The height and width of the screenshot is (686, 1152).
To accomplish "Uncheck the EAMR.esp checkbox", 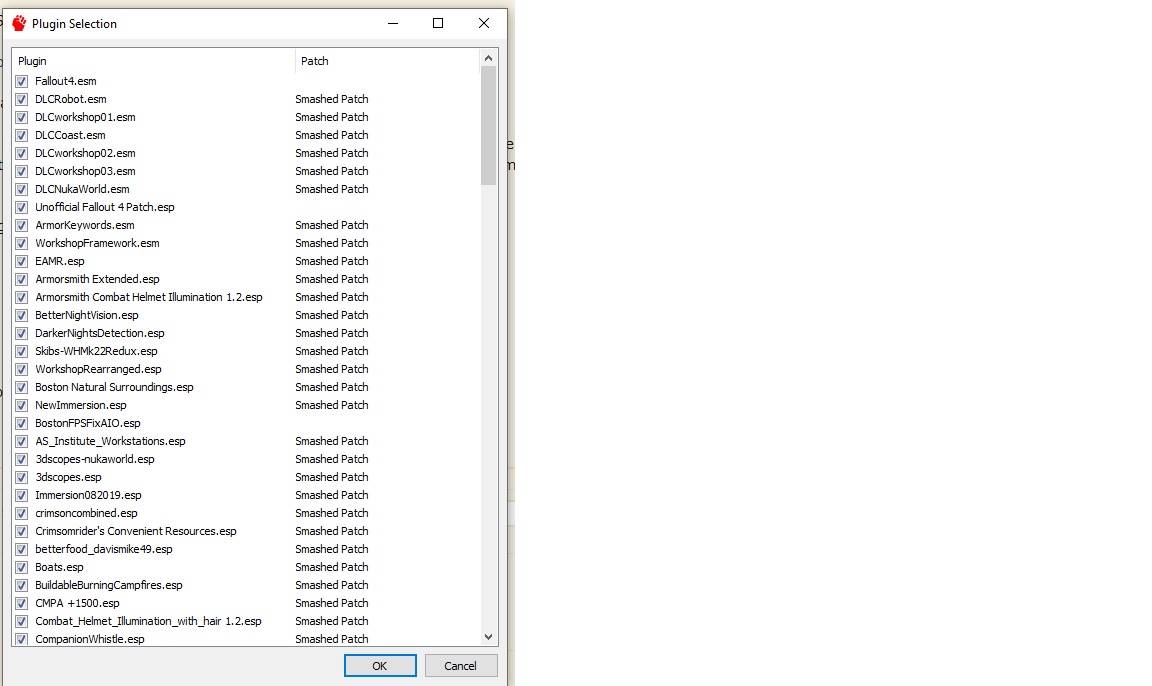I will [21, 261].
